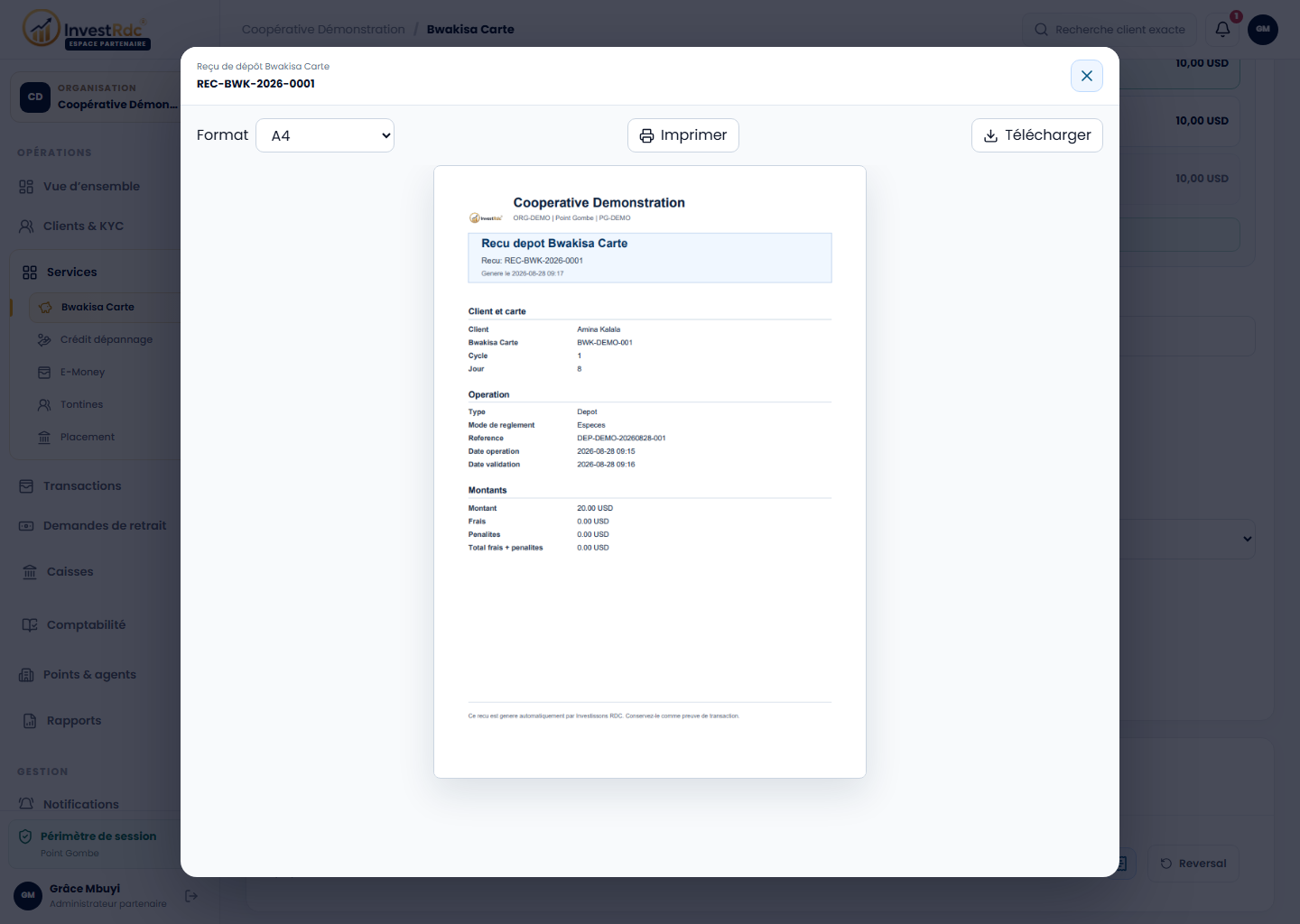Click the Comptabilité book icon

(x=30, y=625)
